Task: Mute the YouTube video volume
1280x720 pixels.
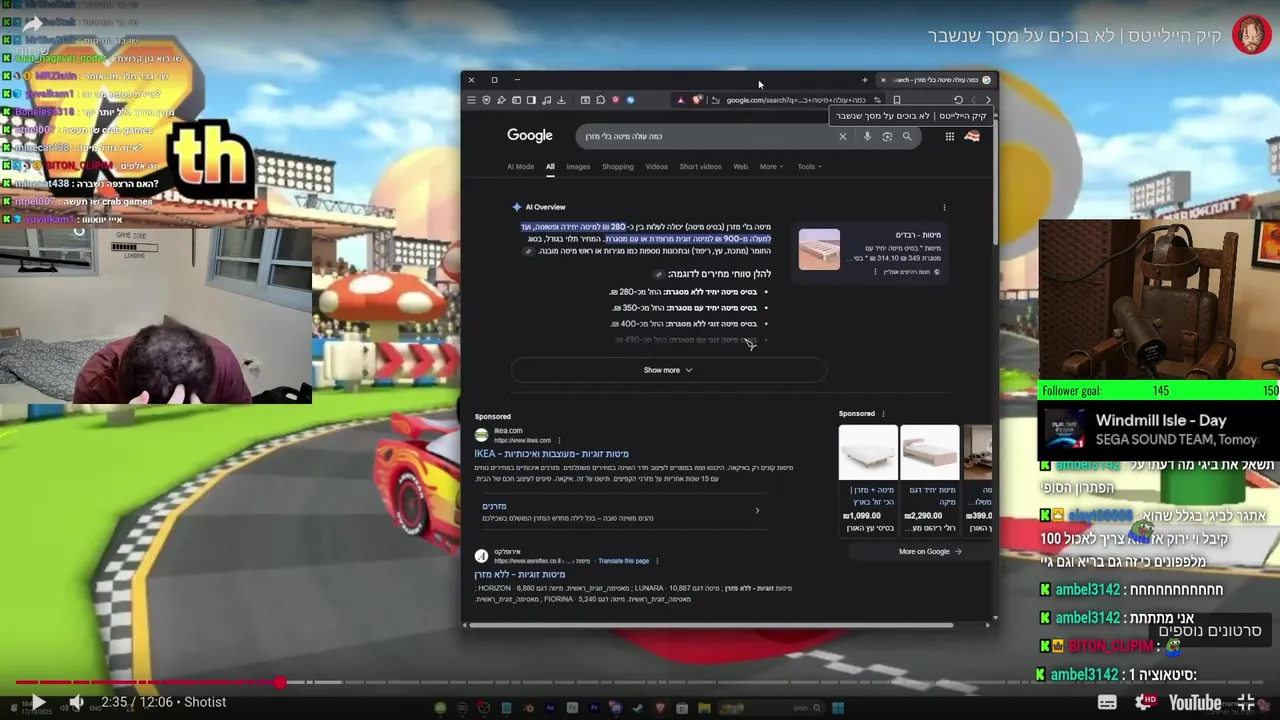Action: click(77, 702)
